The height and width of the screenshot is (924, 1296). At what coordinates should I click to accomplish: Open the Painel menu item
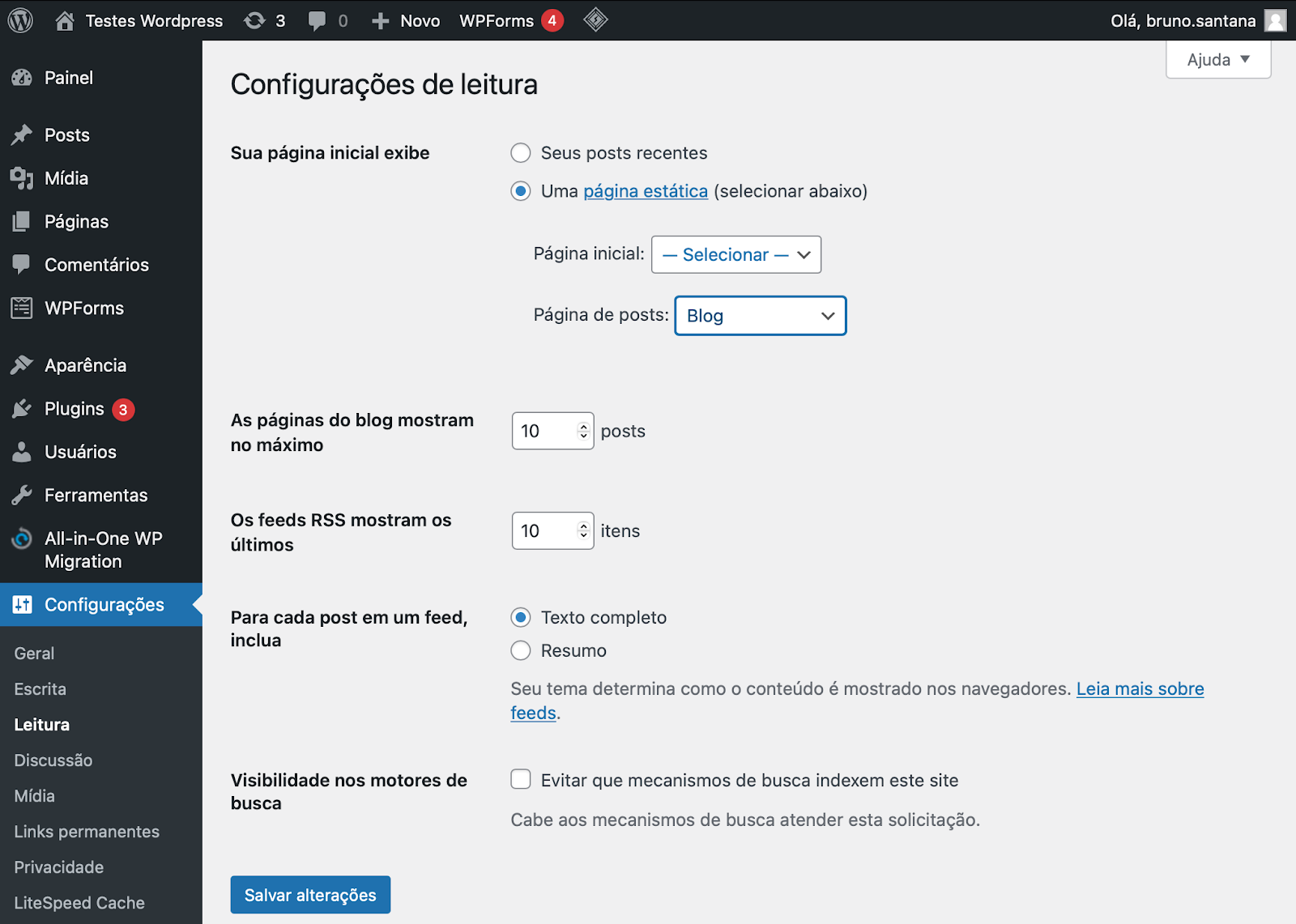point(69,78)
